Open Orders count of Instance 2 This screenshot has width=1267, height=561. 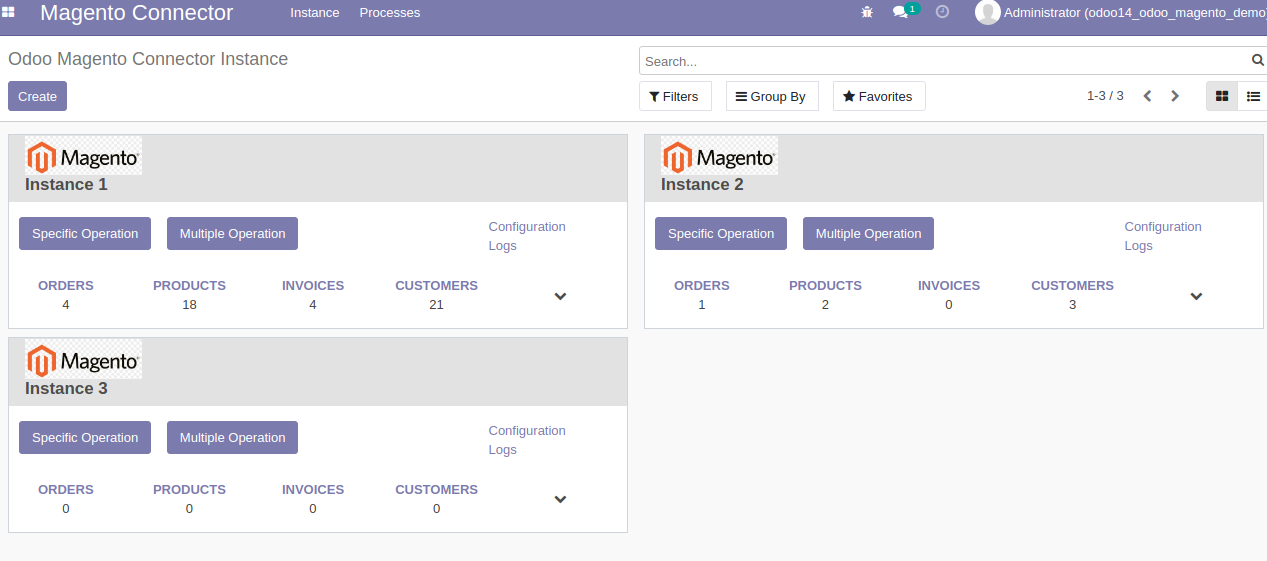click(702, 295)
